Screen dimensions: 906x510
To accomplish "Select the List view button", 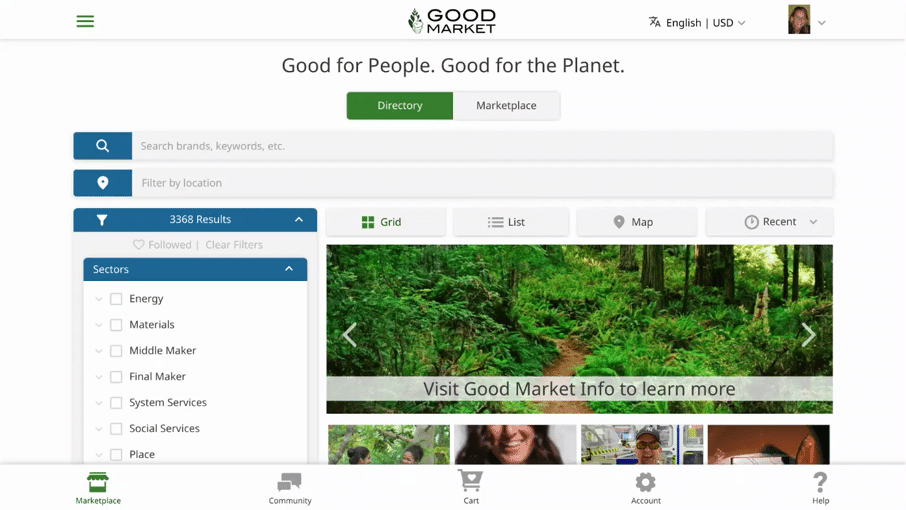I will 511,222.
